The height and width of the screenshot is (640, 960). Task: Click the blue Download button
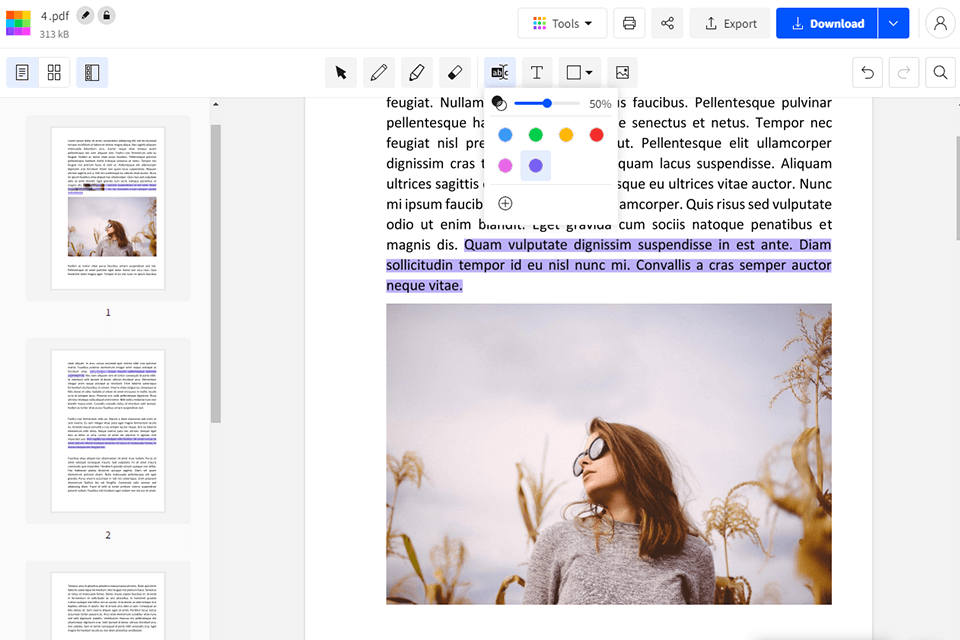(827, 23)
